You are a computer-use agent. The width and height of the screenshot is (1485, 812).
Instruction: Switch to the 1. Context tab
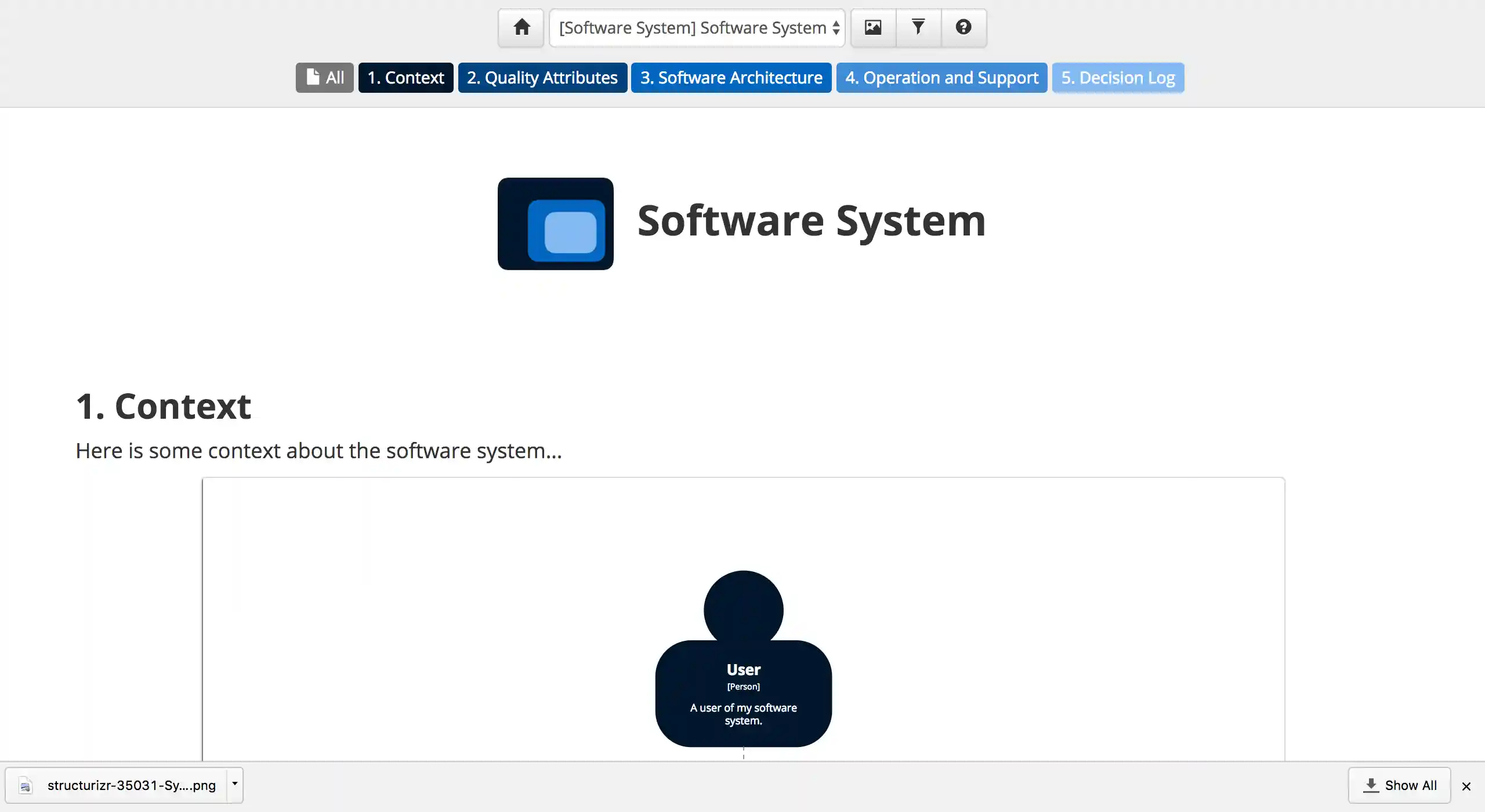405,78
